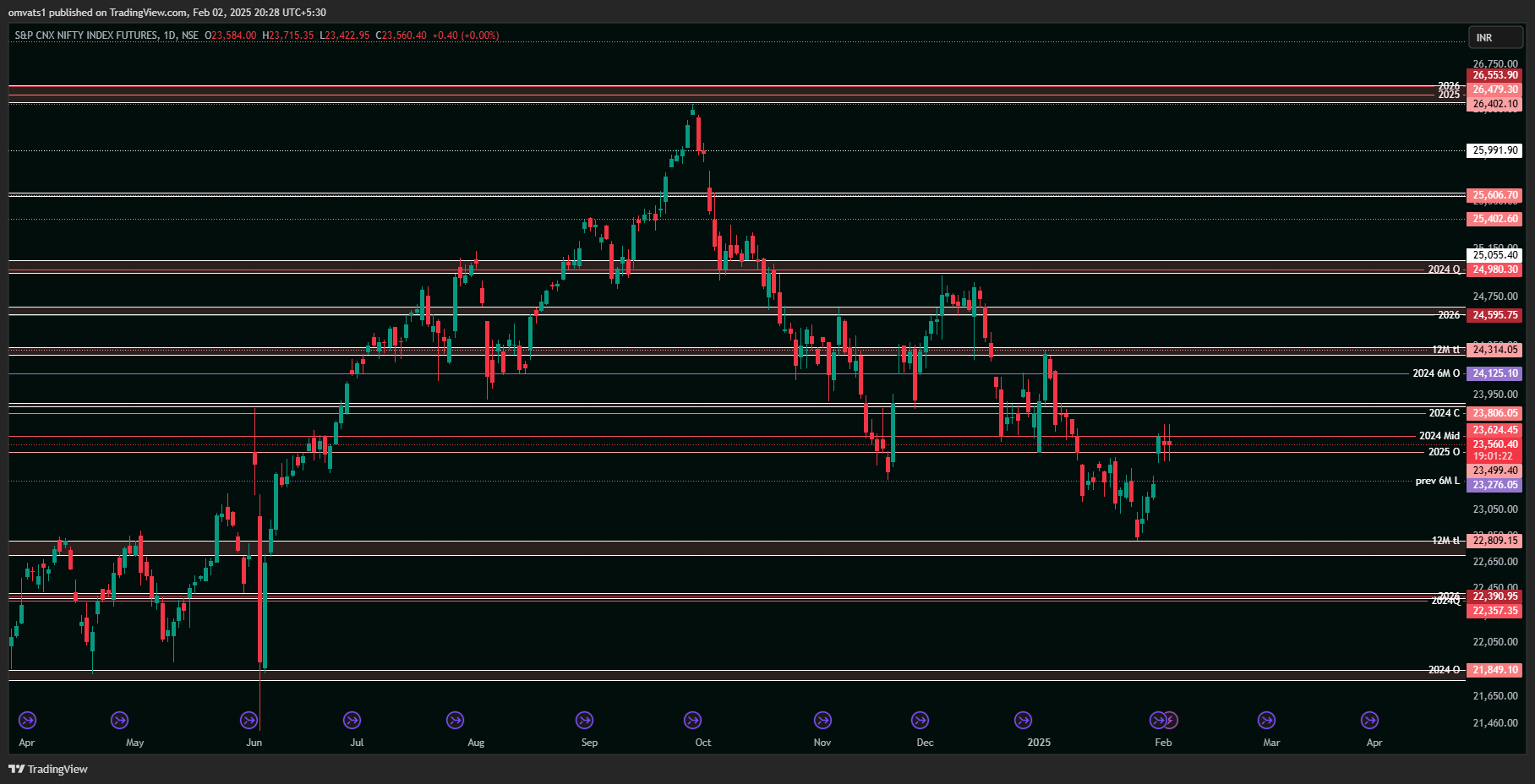Click the purple 23,276.05 price label
This screenshot has height=784, width=1535.
tap(1494, 485)
